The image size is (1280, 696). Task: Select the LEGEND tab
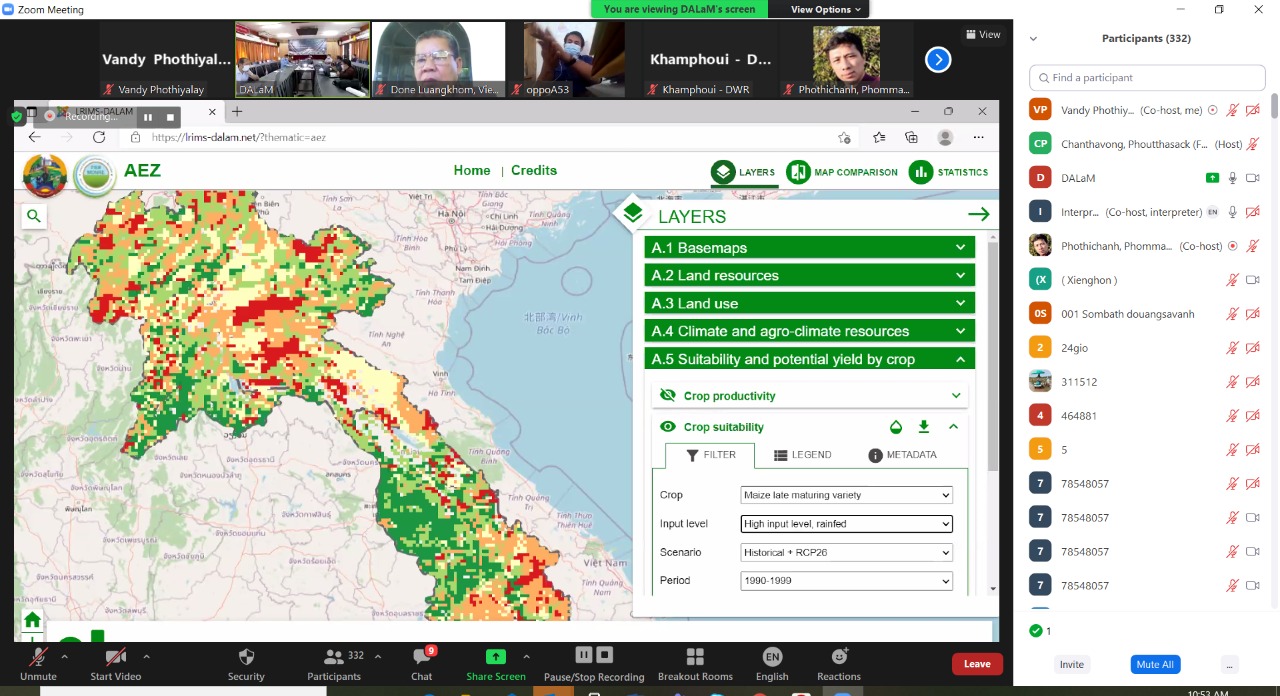pos(803,455)
